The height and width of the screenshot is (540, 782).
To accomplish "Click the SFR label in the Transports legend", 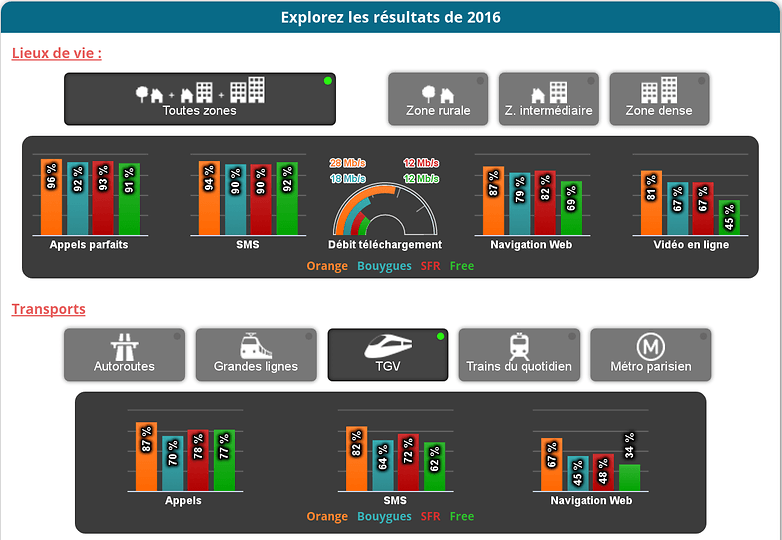I will (x=430, y=516).
